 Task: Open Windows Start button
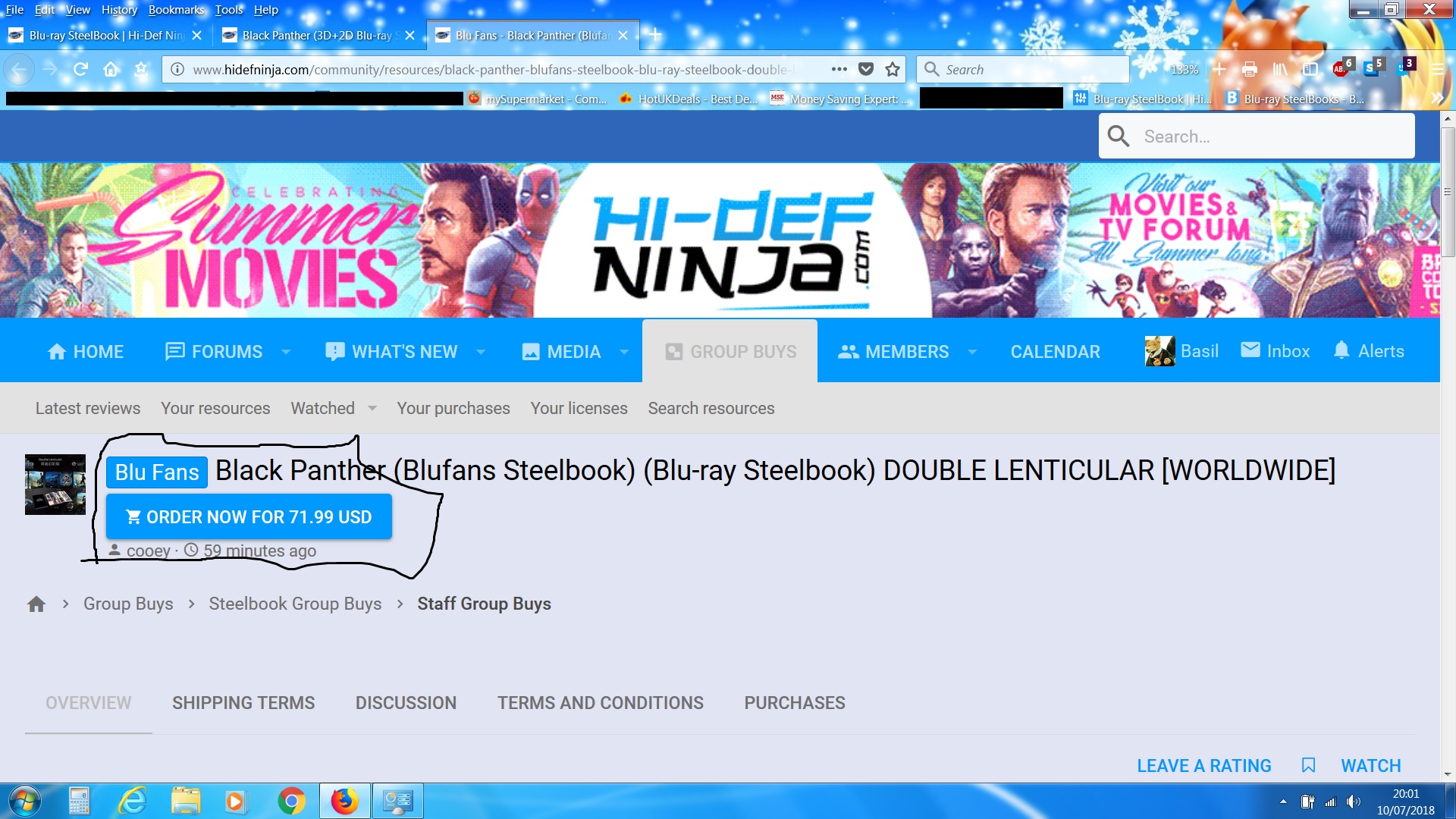coord(24,801)
